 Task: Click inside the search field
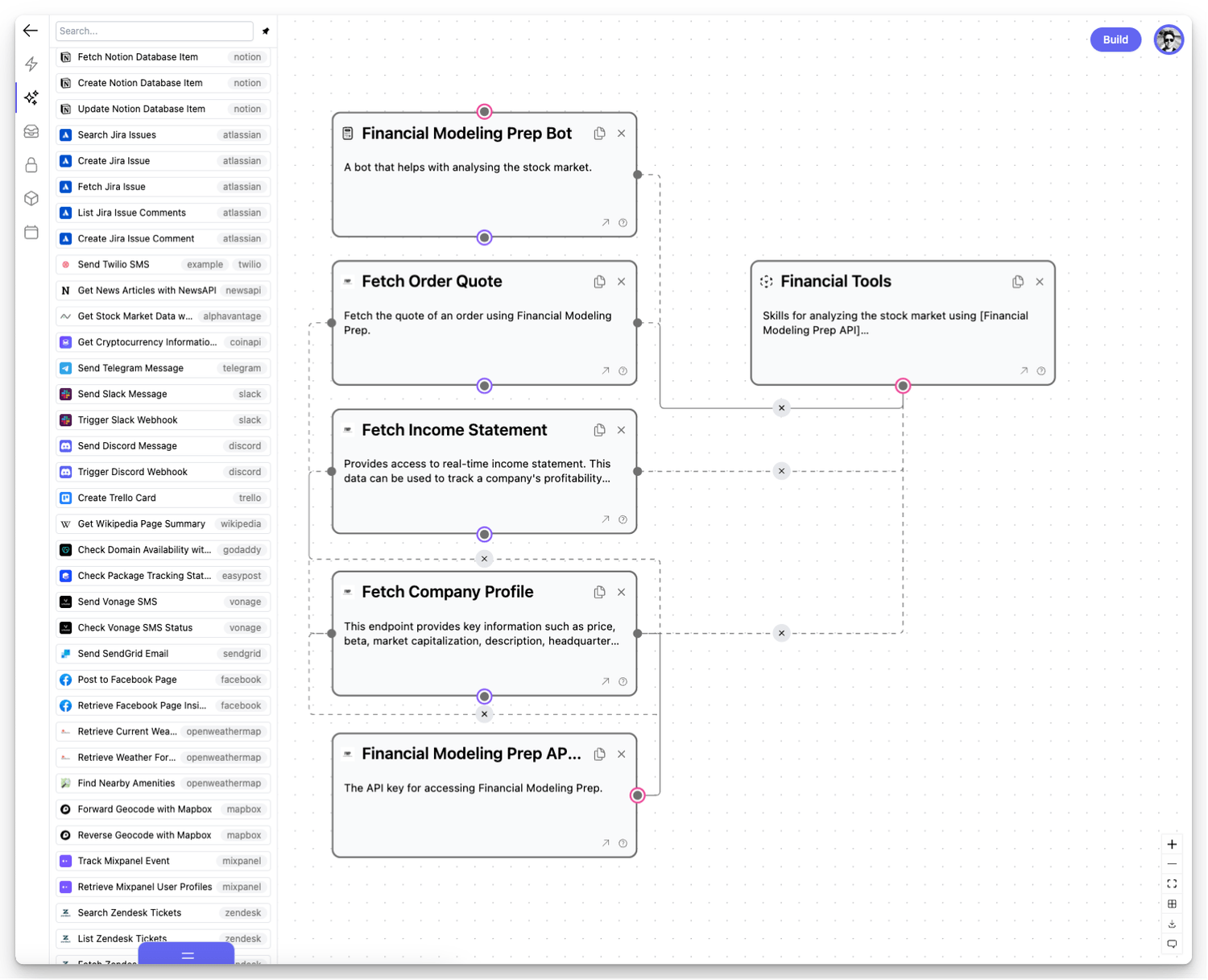[x=153, y=31]
